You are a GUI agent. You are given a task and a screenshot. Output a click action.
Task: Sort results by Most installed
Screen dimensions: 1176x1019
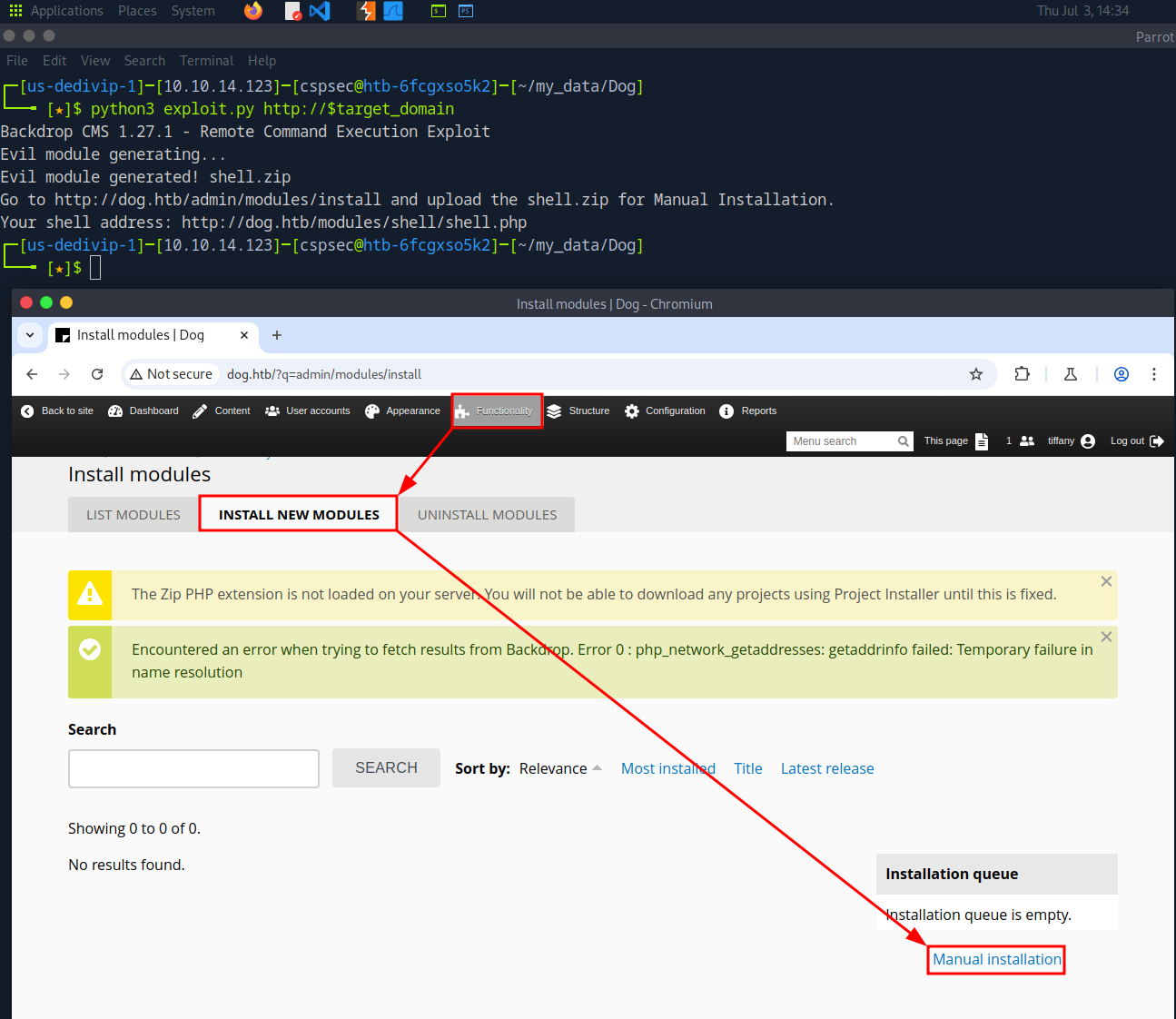tap(668, 768)
